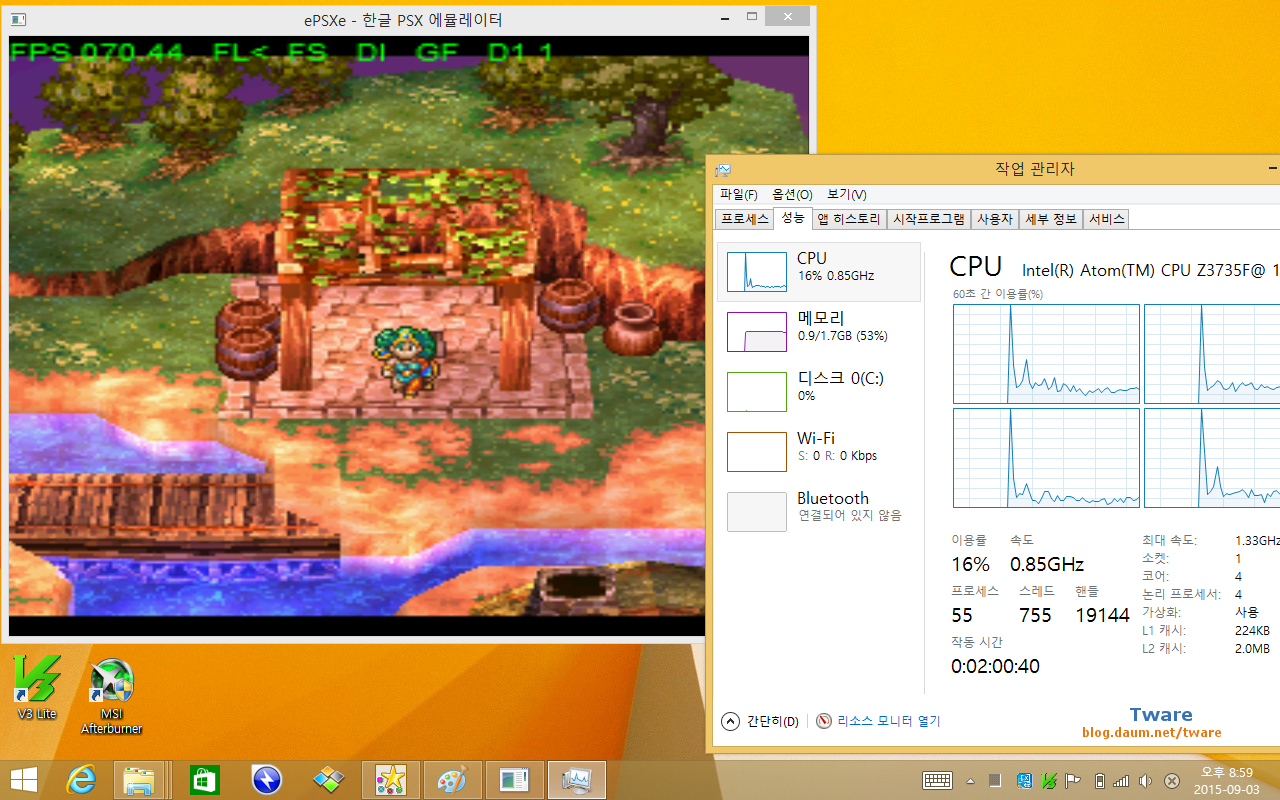Click the circled X tray icon
This screenshot has width=1280, height=800.
1172,781
